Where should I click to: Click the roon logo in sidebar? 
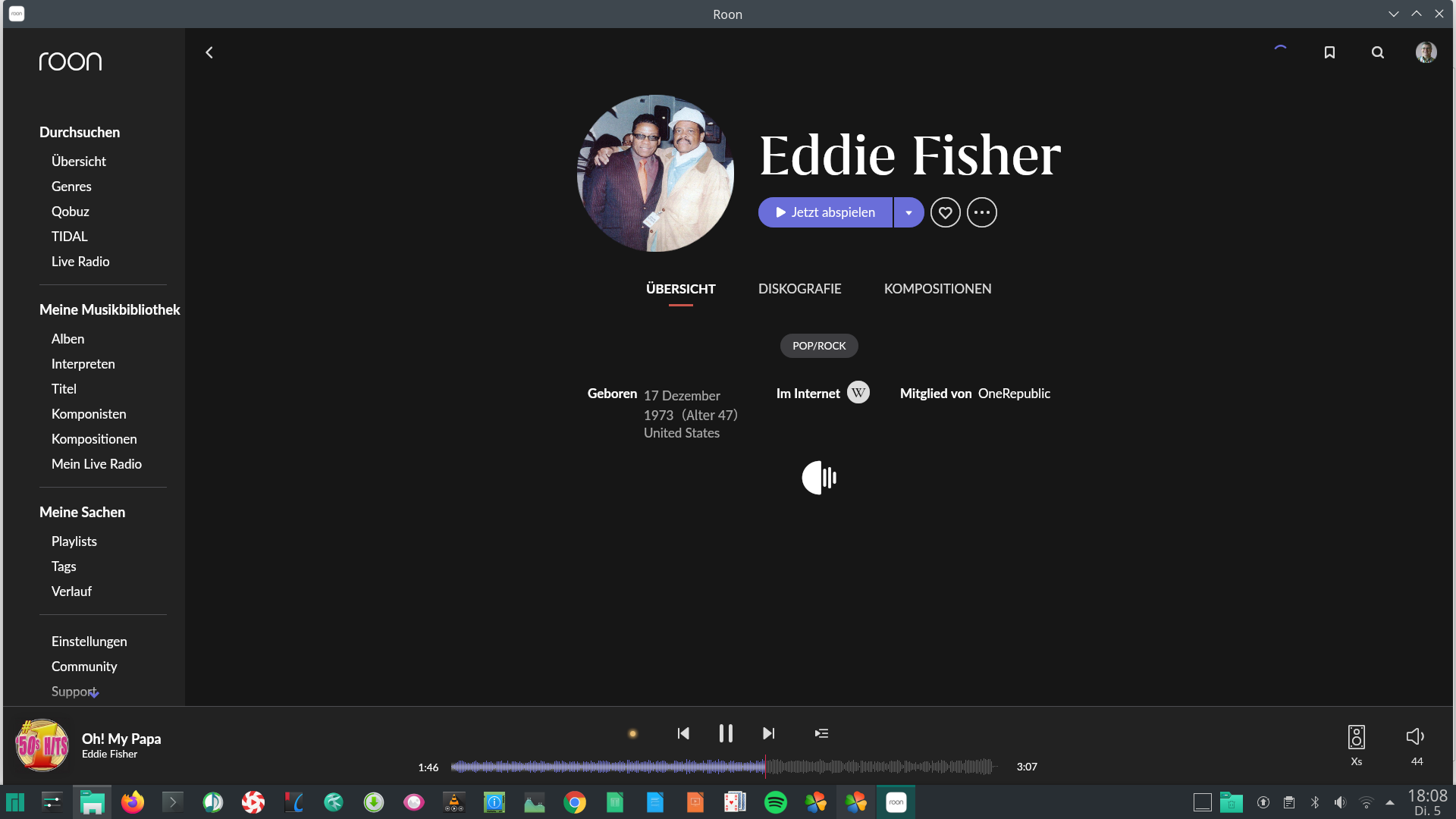[71, 61]
